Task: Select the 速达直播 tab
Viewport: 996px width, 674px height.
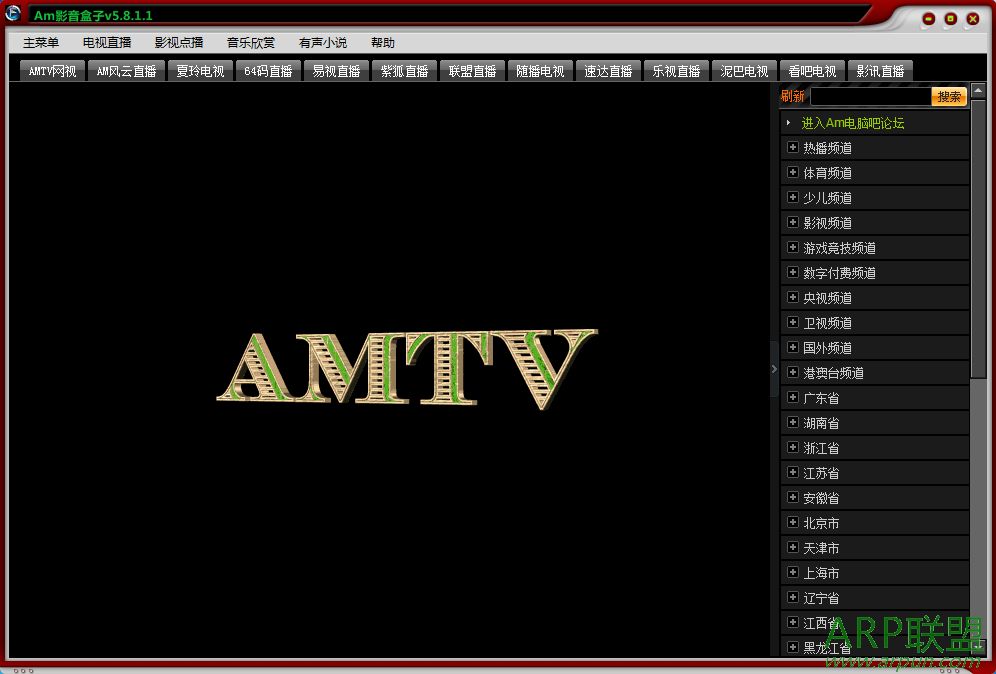Action: coord(608,71)
